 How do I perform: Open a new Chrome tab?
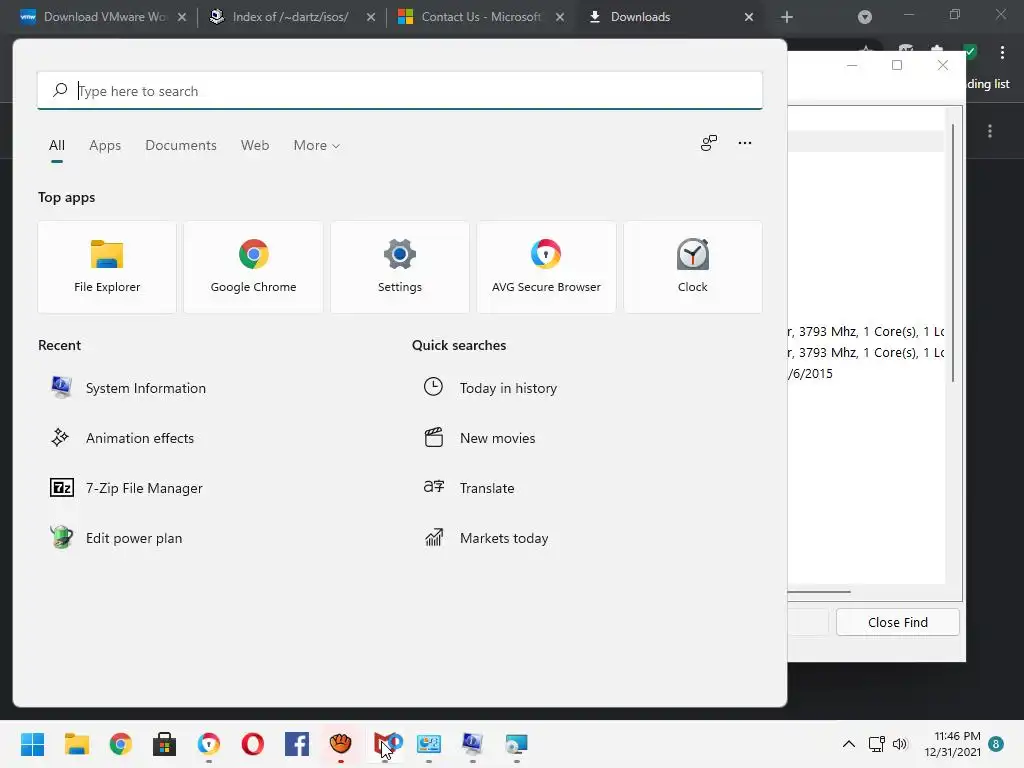(787, 17)
